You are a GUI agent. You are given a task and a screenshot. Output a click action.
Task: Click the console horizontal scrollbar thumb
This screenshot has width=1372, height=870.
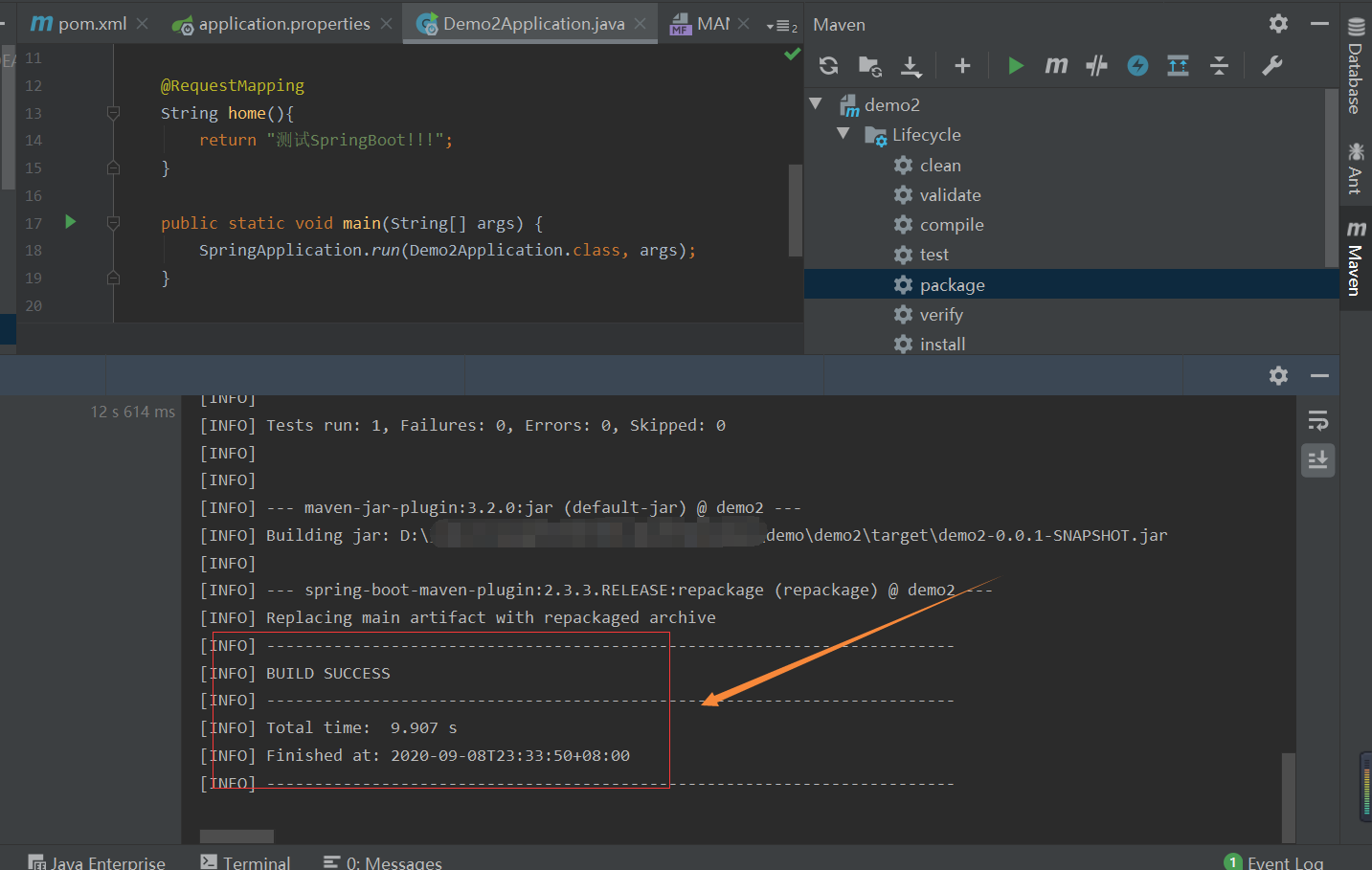[236, 837]
